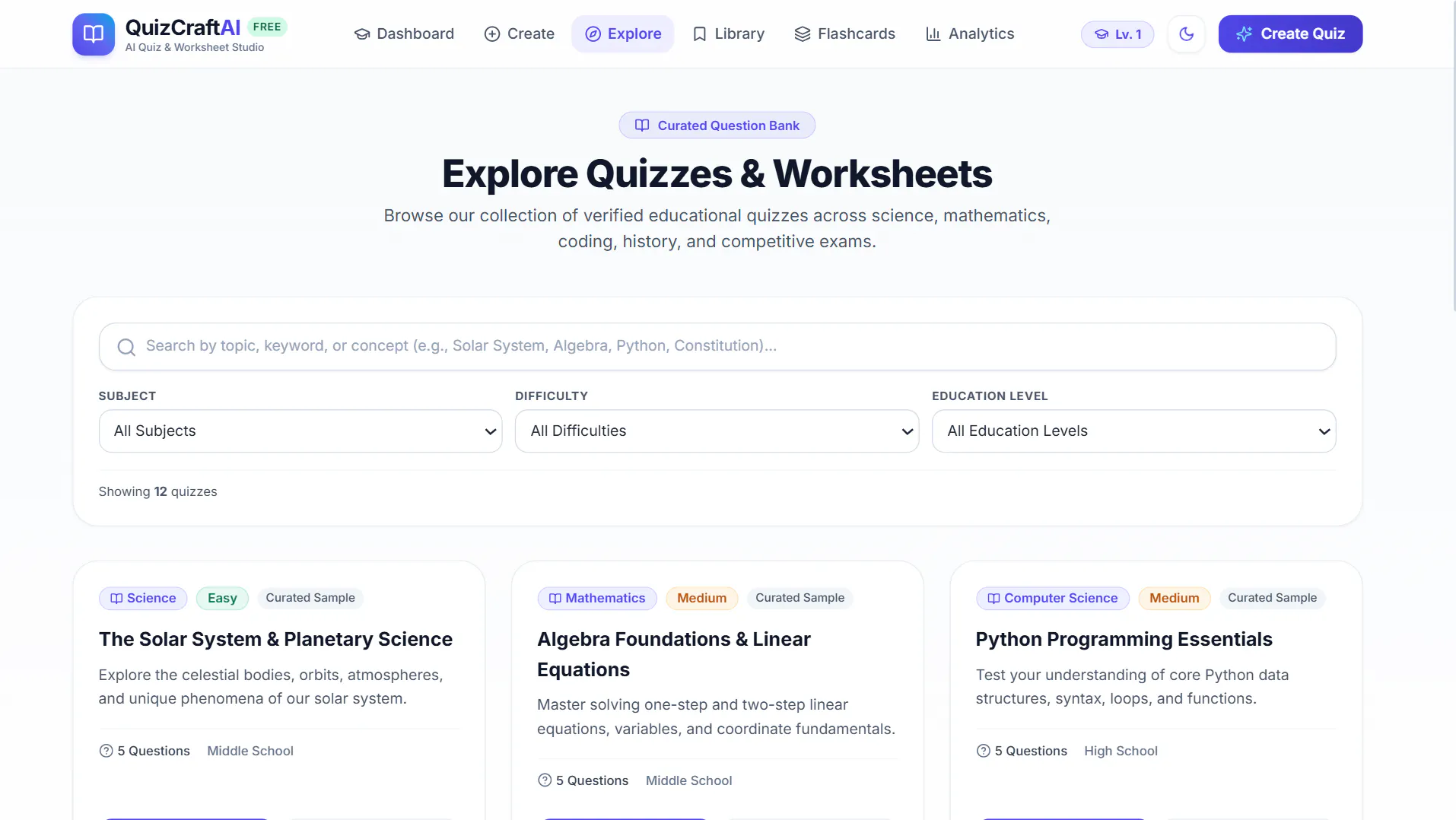
Task: Open the All Subjects dropdown
Action: coord(300,431)
